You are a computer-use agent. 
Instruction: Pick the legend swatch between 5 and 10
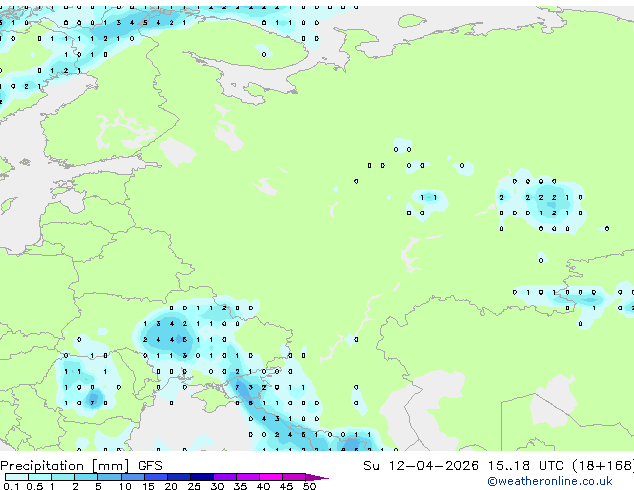tap(109, 477)
